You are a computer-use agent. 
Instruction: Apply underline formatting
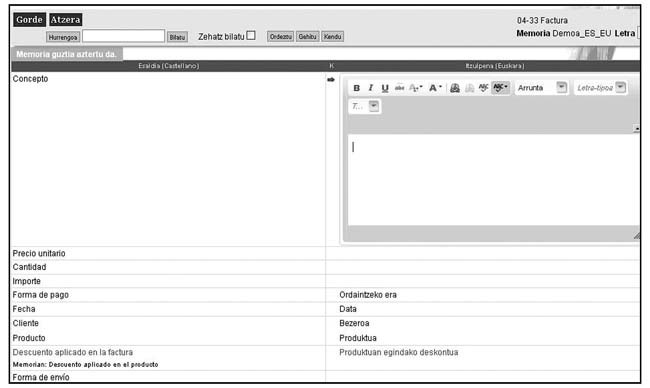[385, 88]
